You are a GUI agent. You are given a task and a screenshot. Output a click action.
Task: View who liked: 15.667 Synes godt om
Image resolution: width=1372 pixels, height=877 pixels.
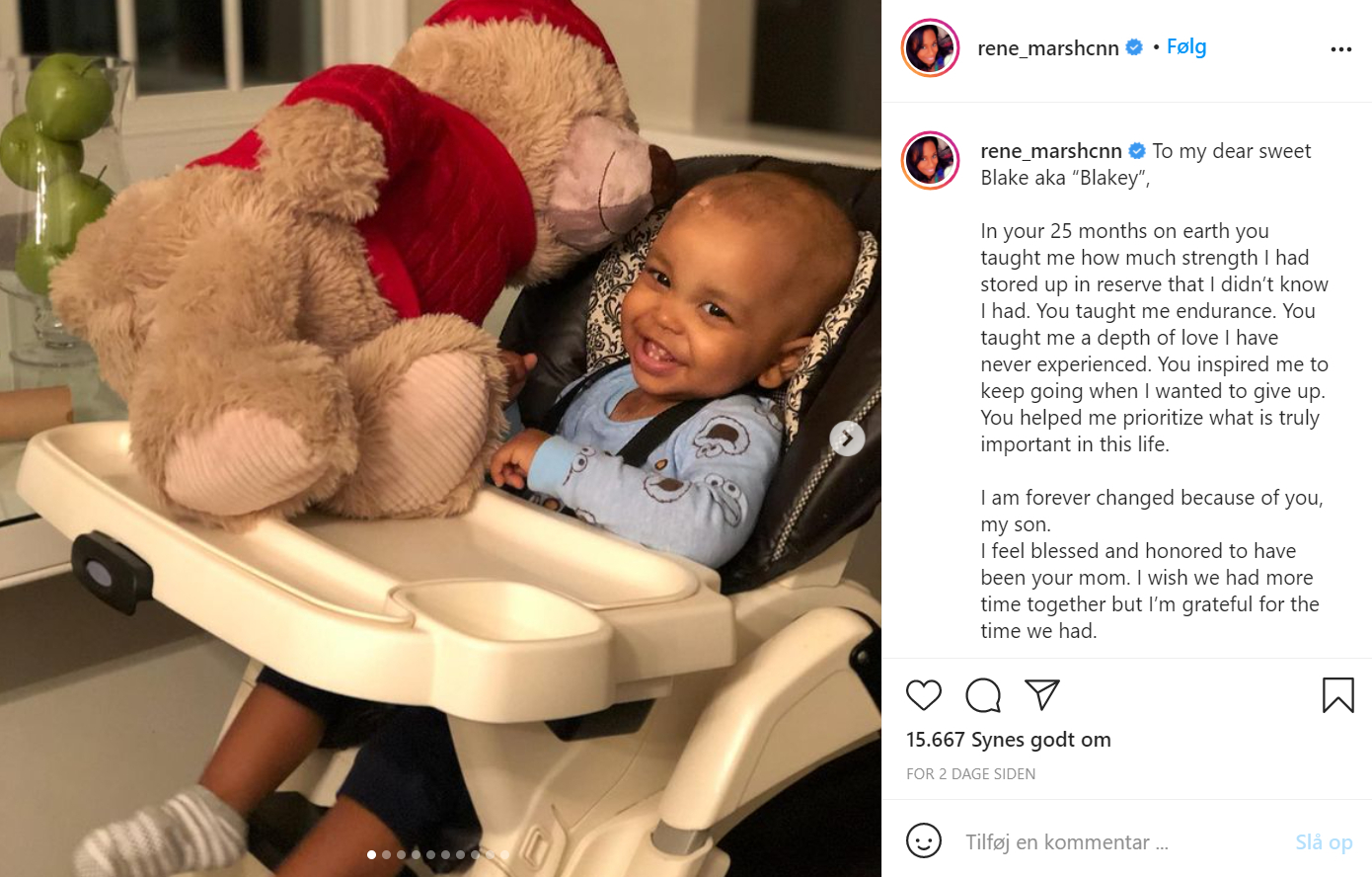1009,740
